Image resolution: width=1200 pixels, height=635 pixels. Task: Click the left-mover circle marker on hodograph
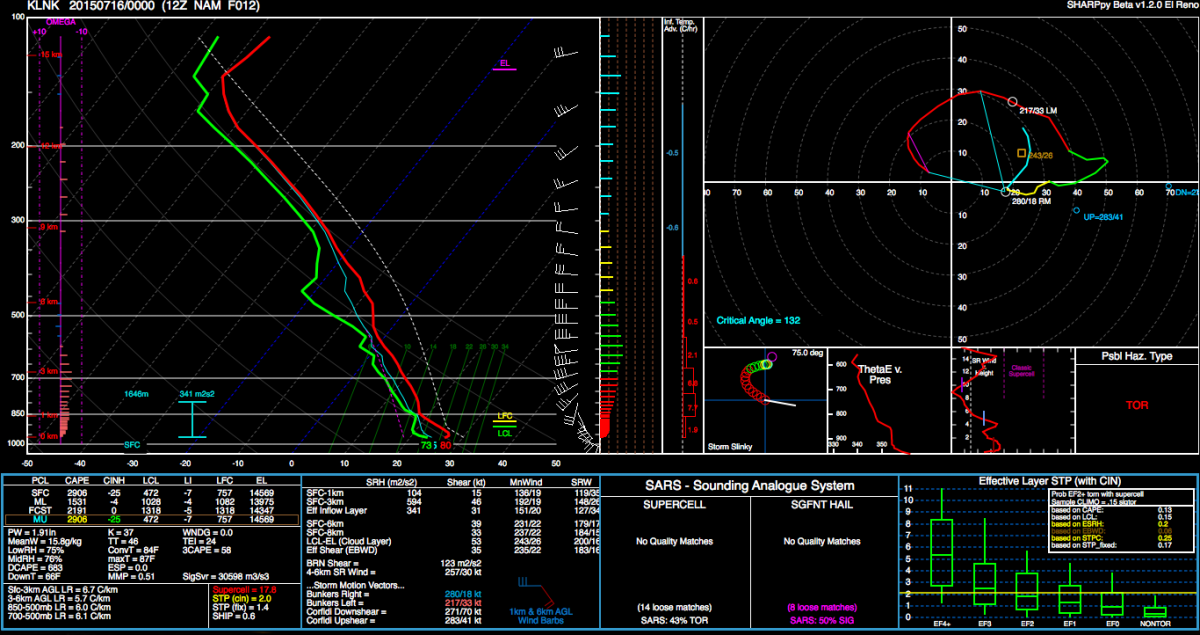[x=1012, y=102]
